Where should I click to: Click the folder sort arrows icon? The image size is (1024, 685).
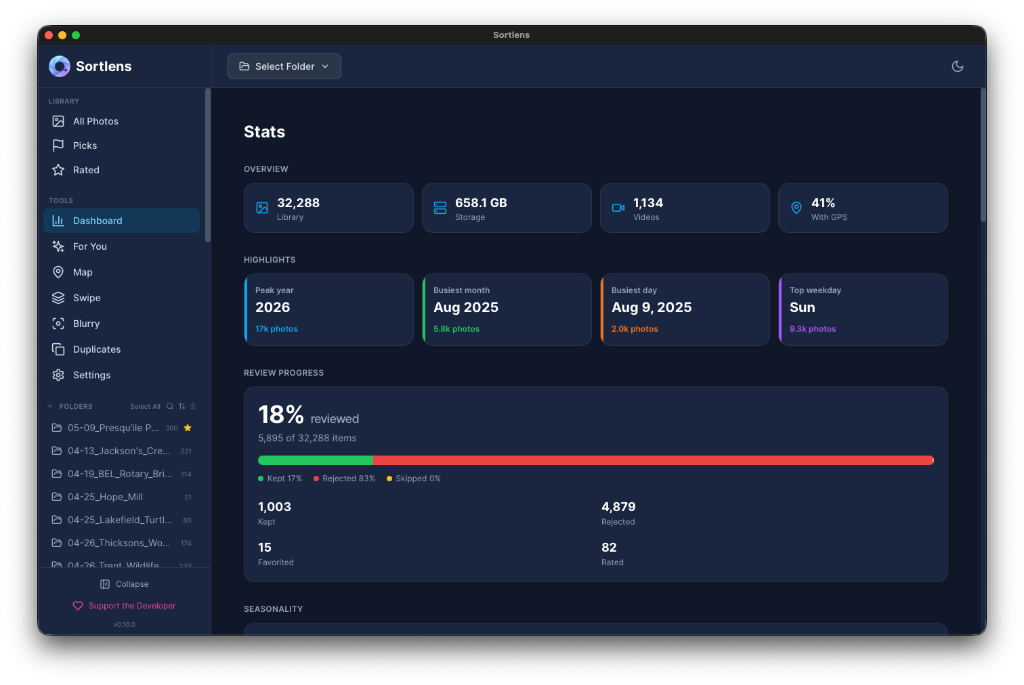click(x=182, y=406)
